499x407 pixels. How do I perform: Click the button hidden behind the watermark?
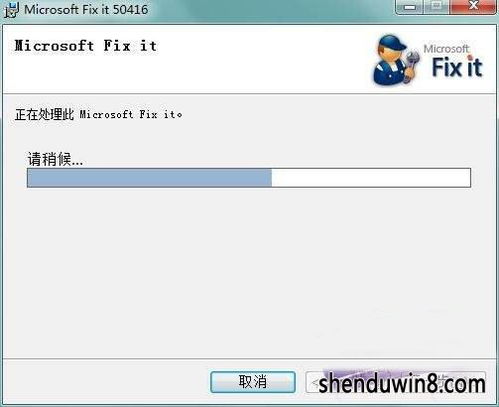coord(395,382)
